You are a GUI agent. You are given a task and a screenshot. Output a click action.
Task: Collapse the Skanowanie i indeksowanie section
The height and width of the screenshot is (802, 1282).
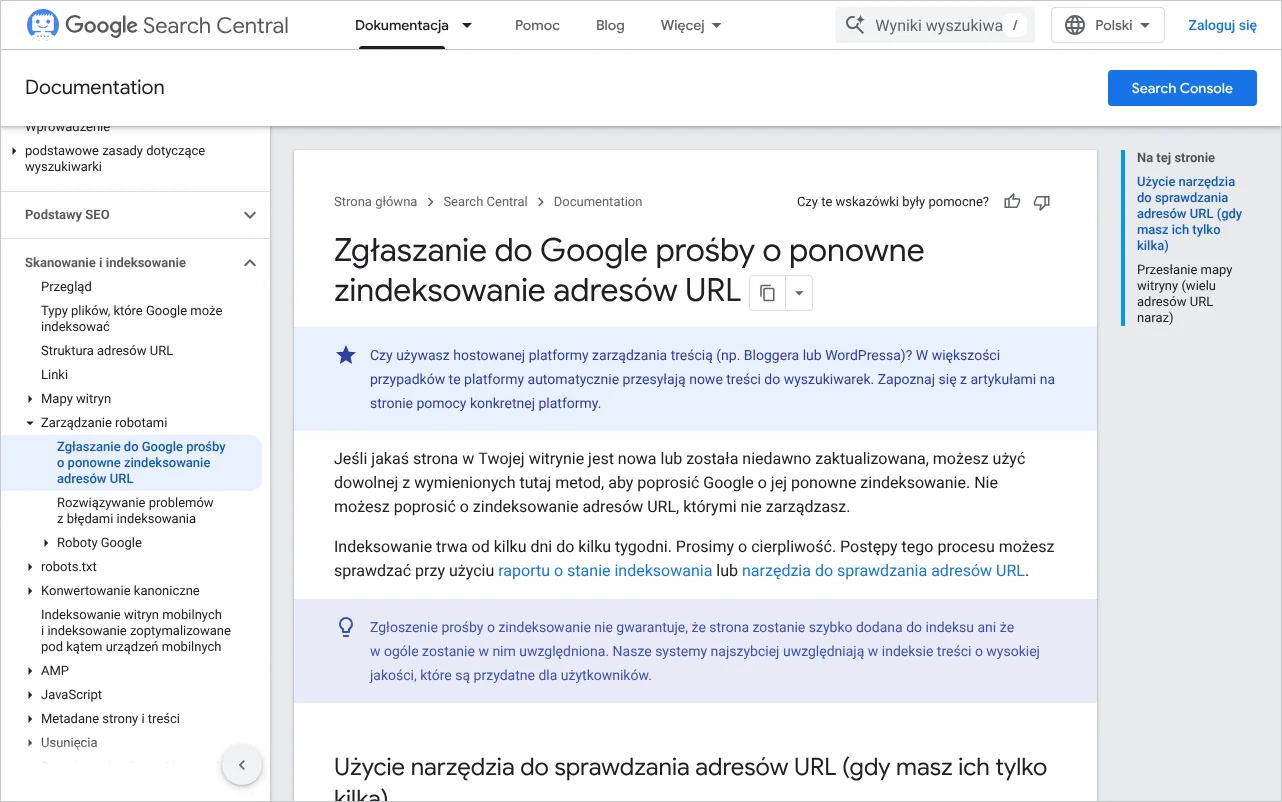click(x=250, y=263)
